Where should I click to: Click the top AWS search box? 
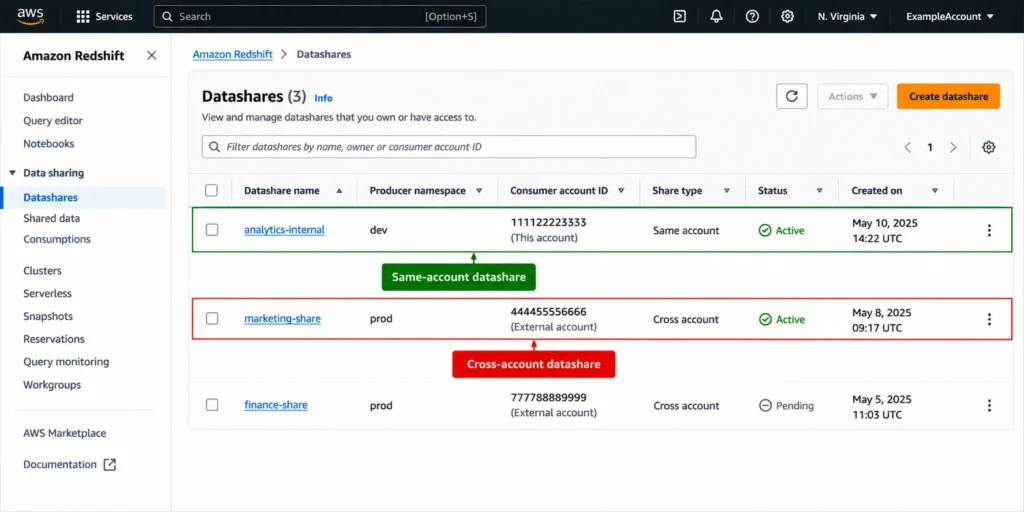(319, 16)
